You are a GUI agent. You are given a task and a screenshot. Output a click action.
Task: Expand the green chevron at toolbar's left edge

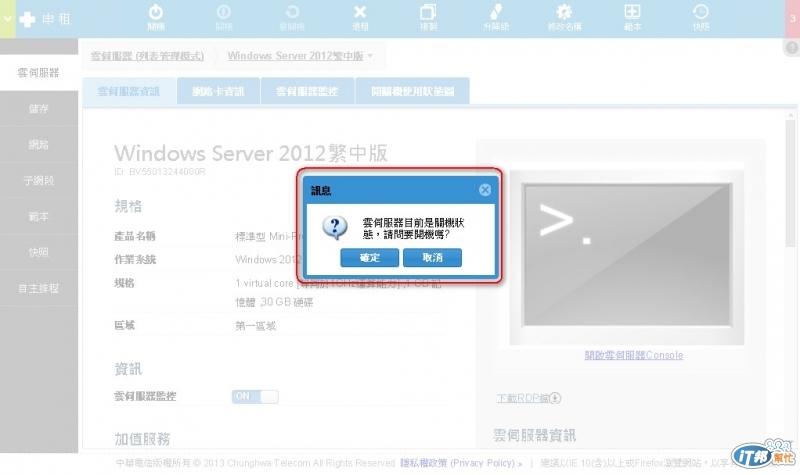pyautogui.click(x=8, y=19)
